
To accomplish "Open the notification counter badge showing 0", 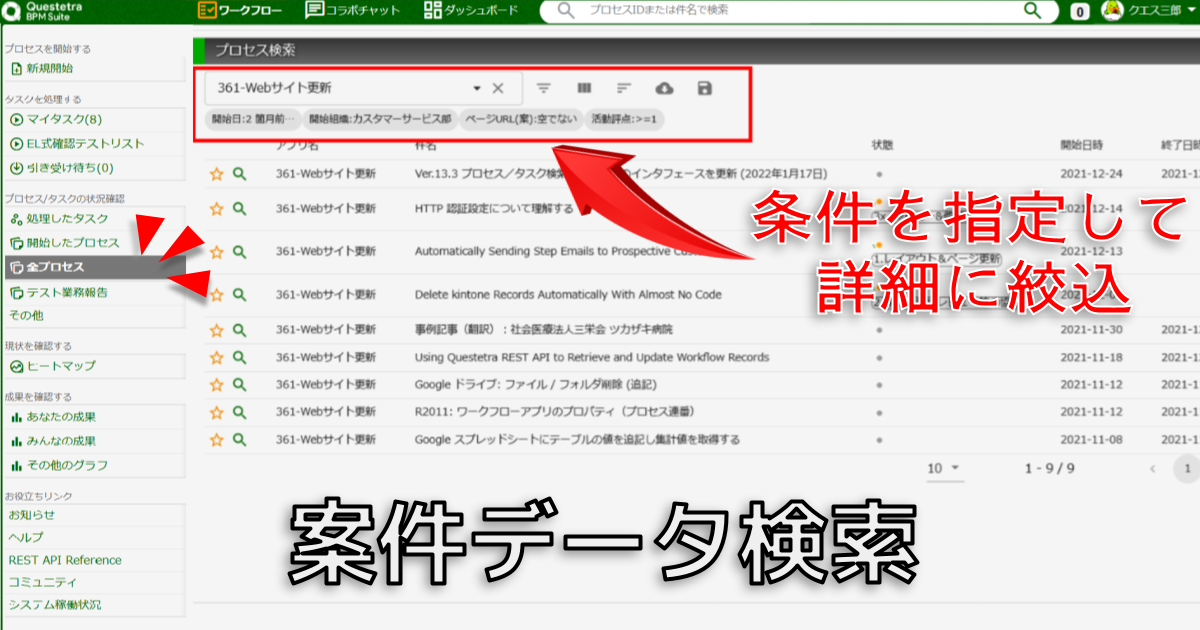I will click(x=1080, y=12).
